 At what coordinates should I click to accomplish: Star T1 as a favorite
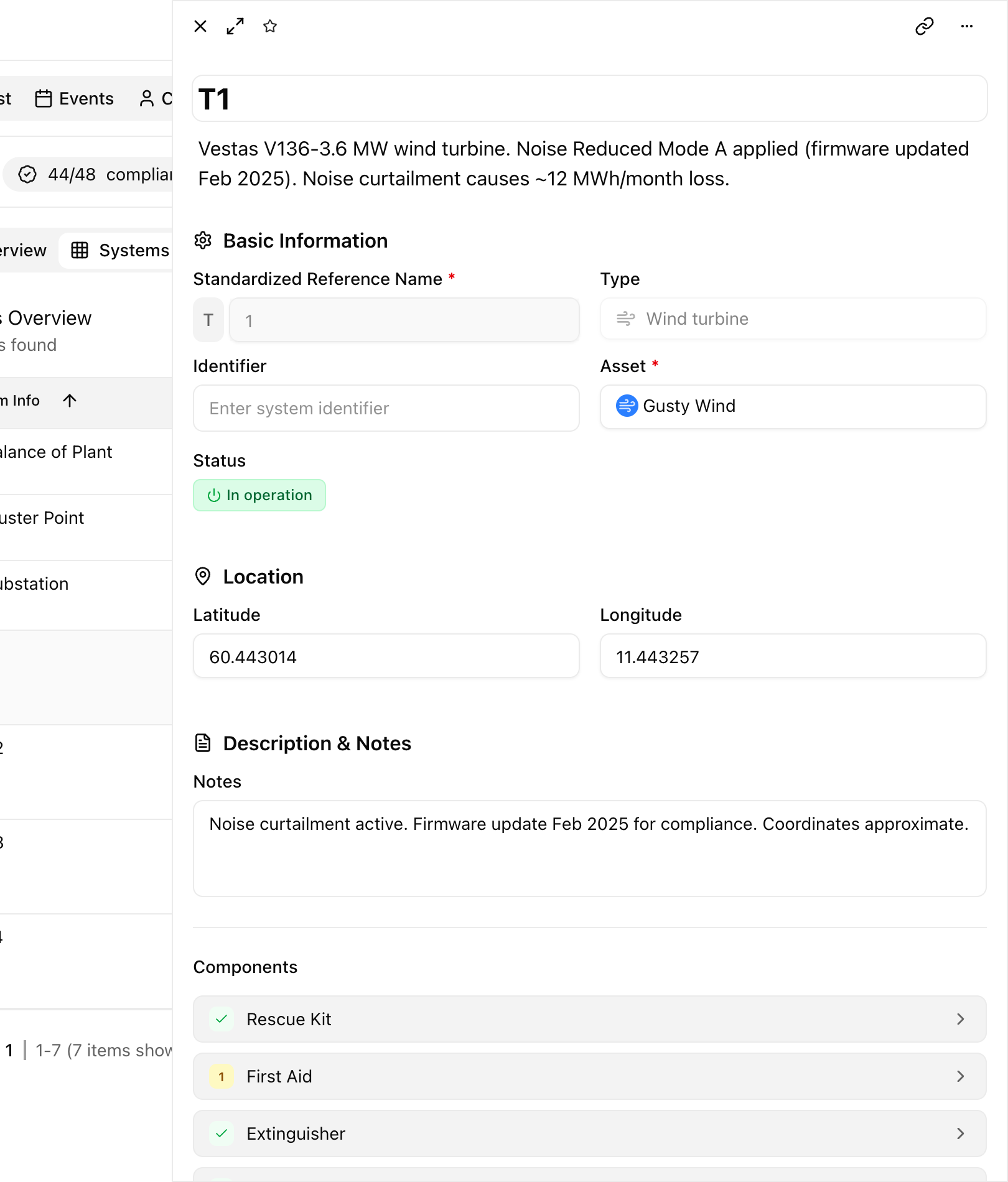[x=270, y=26]
